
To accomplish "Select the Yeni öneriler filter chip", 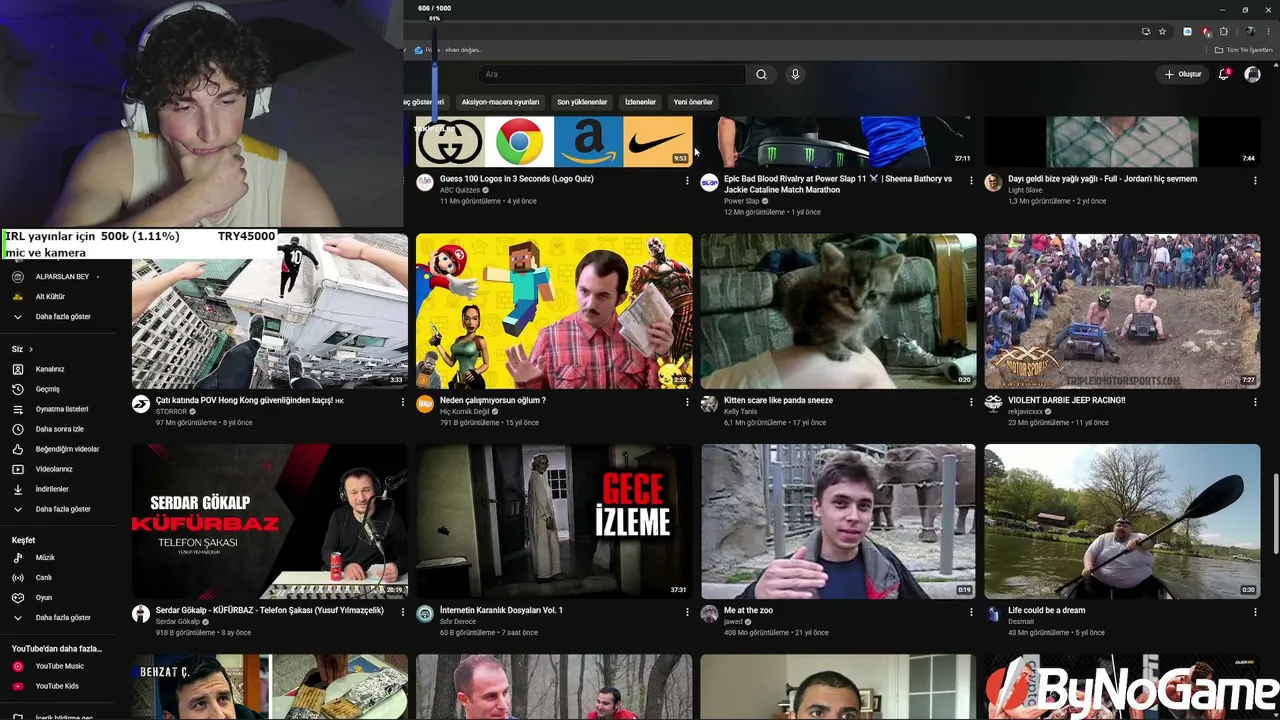I will (693, 102).
